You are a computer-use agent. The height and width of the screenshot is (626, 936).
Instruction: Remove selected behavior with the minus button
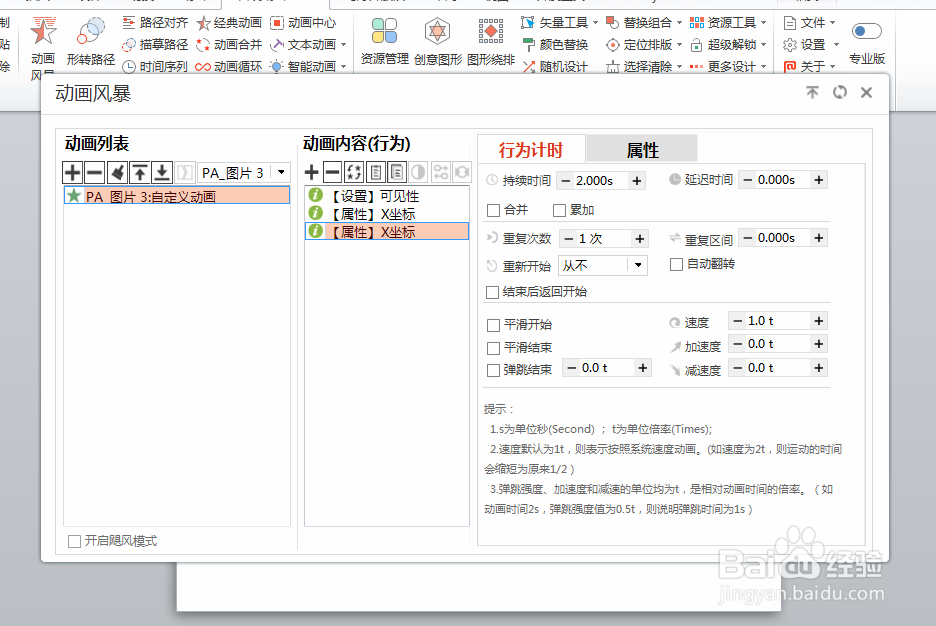332,171
